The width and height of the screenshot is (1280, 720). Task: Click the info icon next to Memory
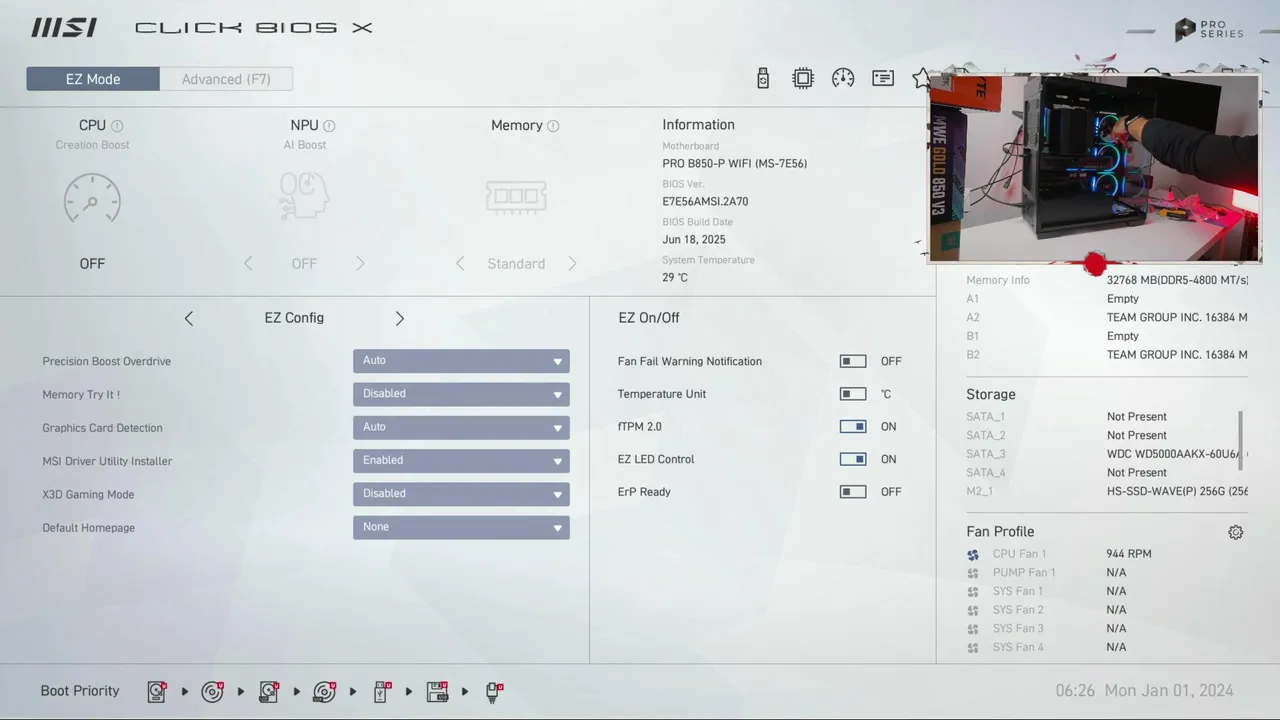tap(553, 126)
